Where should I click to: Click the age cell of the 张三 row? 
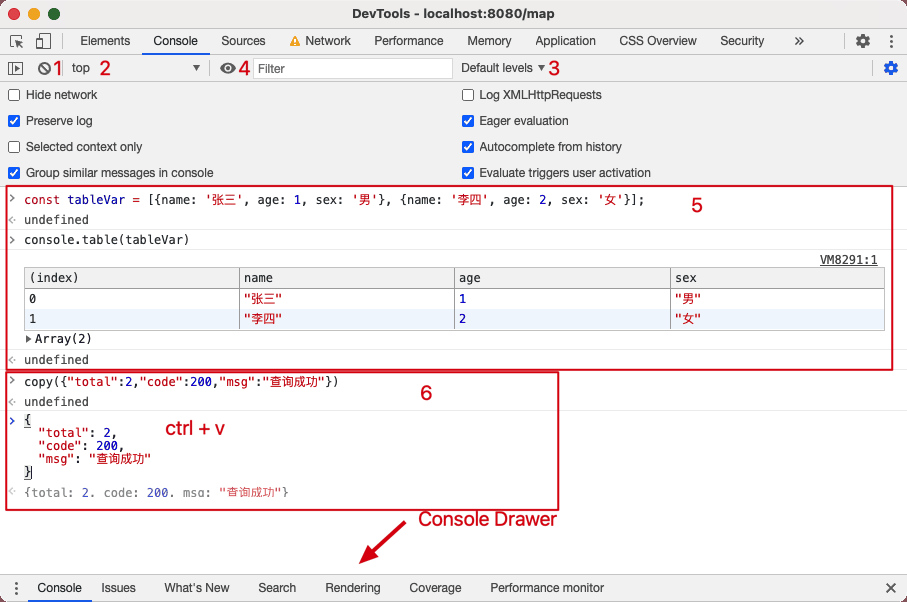(x=562, y=299)
